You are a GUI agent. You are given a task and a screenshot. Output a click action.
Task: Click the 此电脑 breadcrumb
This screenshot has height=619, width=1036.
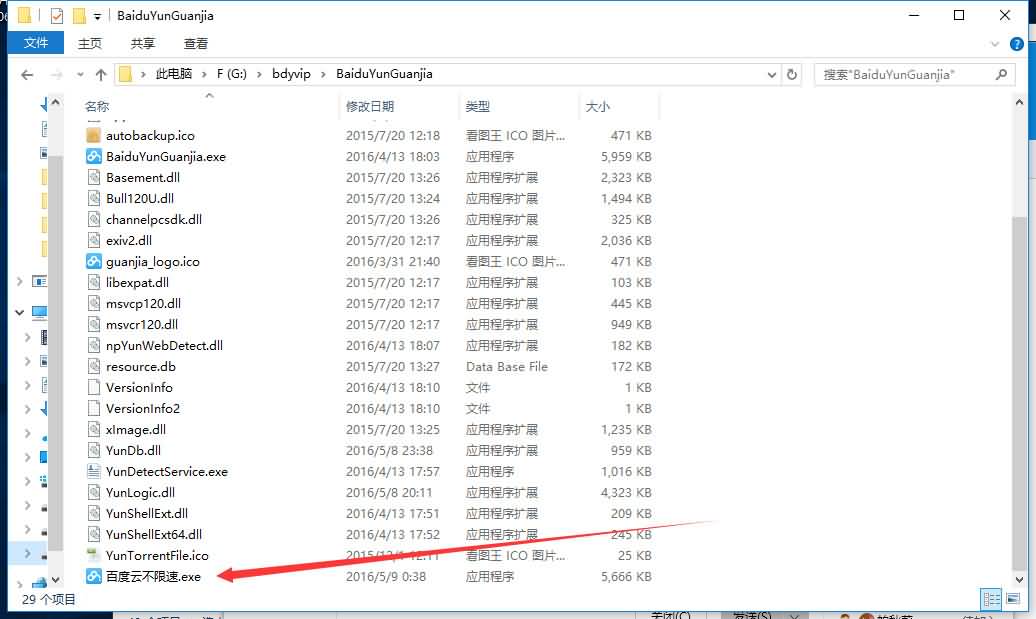(174, 74)
